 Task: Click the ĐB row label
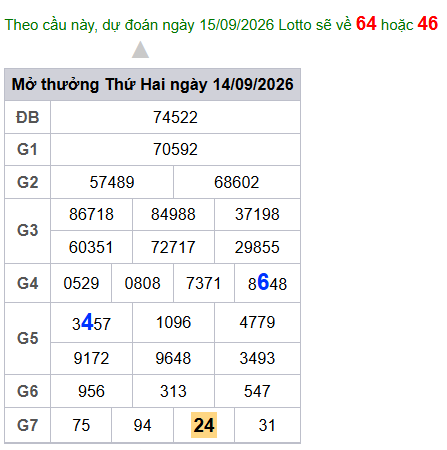[28, 117]
